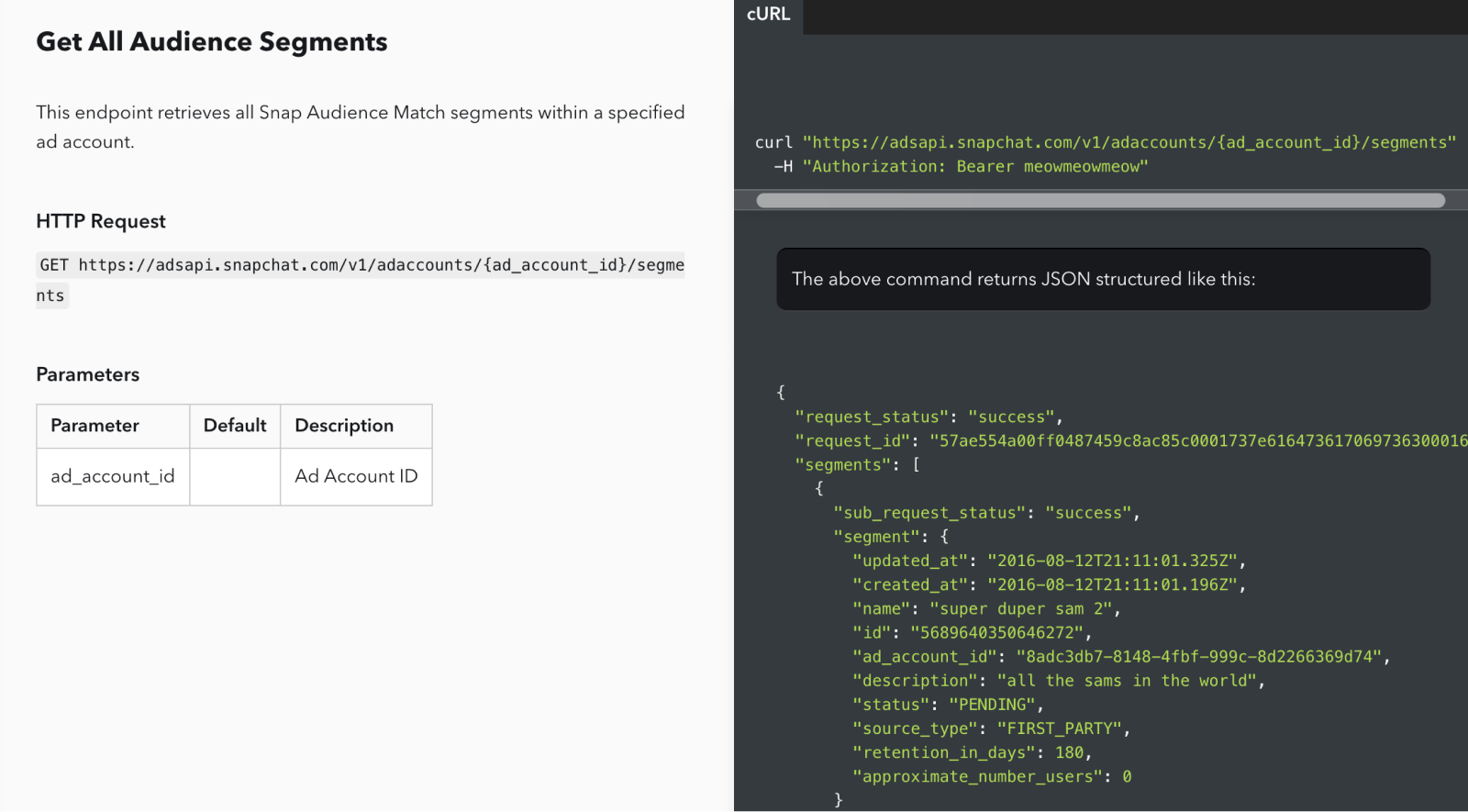Click the Ad Account ID description cell

[x=356, y=476]
